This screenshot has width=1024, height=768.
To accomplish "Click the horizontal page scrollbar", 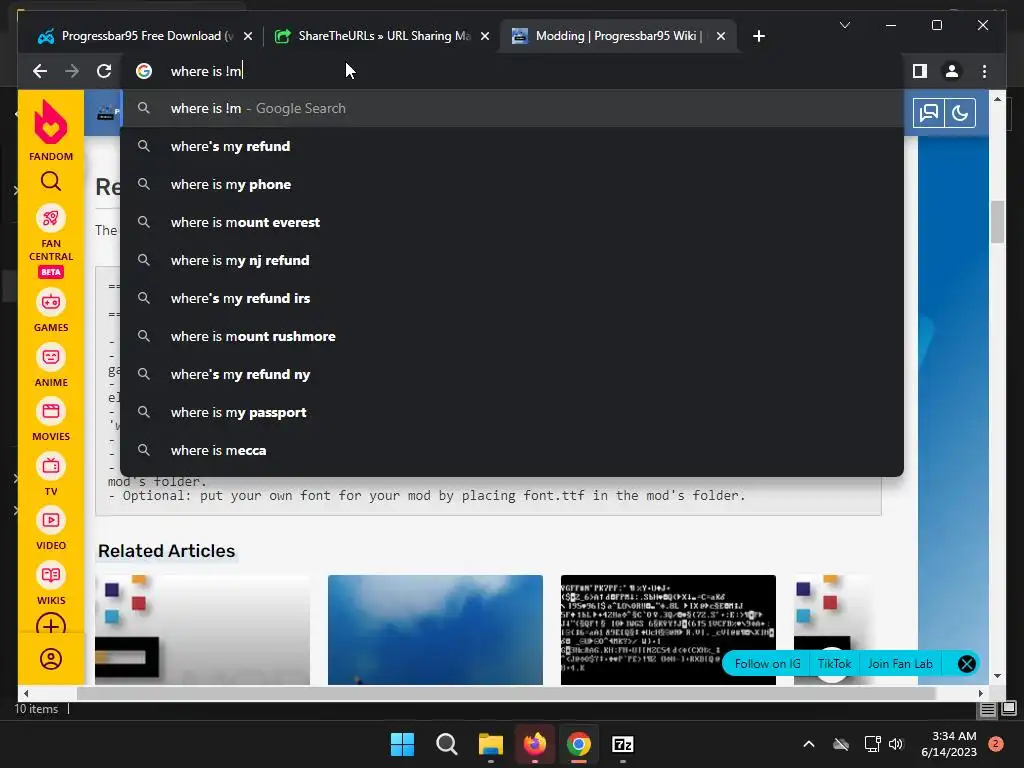I will tap(507, 693).
